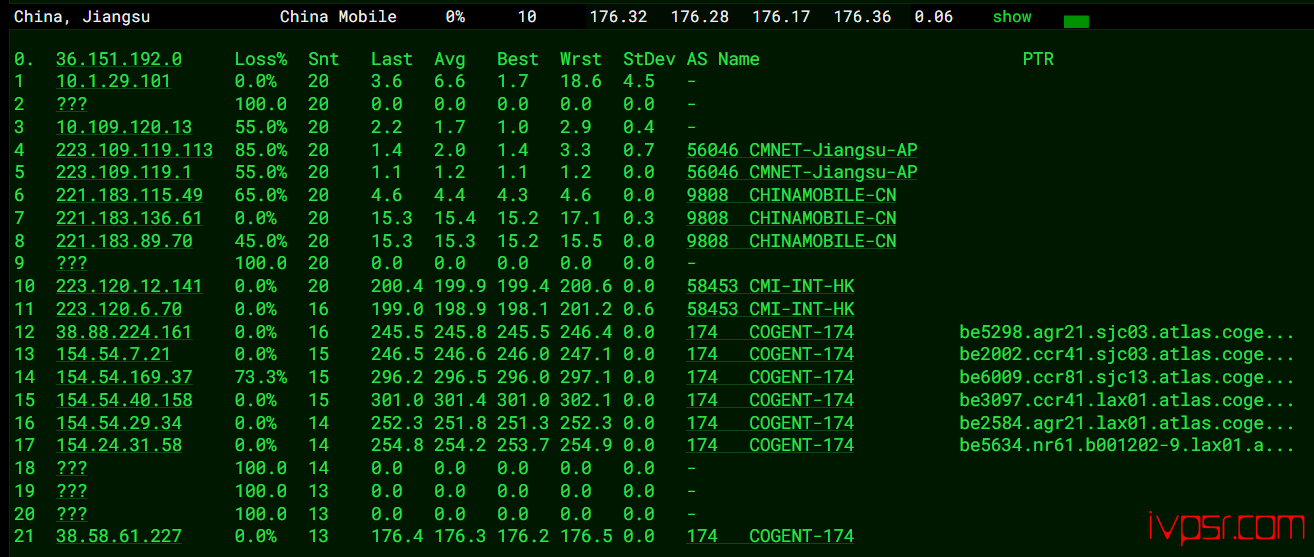Viewport: 1314px width, 557px height.
Task: Click 174 COGENT-174 on hop 15
Action: coord(770,400)
